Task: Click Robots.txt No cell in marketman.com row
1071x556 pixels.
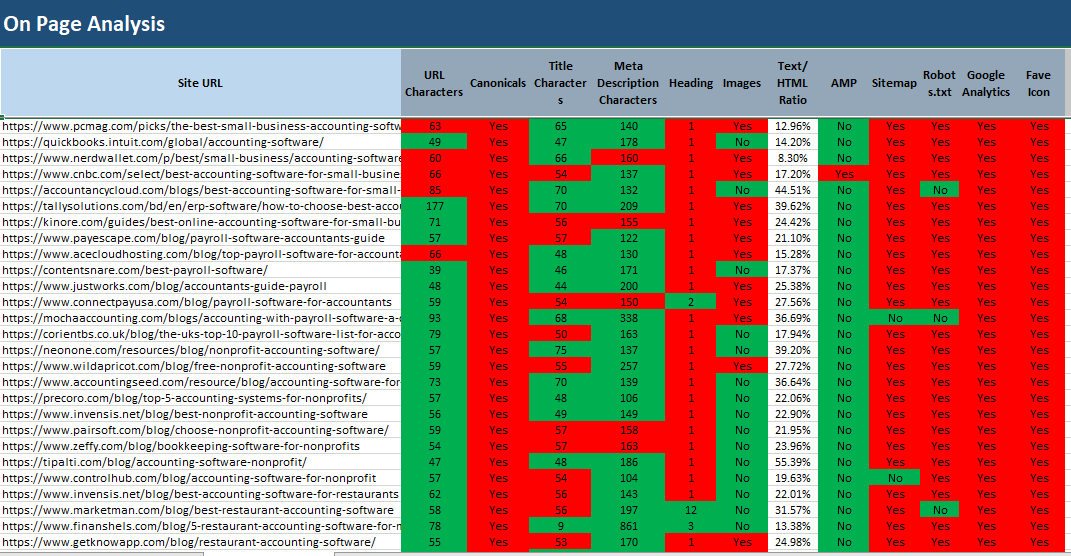Action: (940, 510)
